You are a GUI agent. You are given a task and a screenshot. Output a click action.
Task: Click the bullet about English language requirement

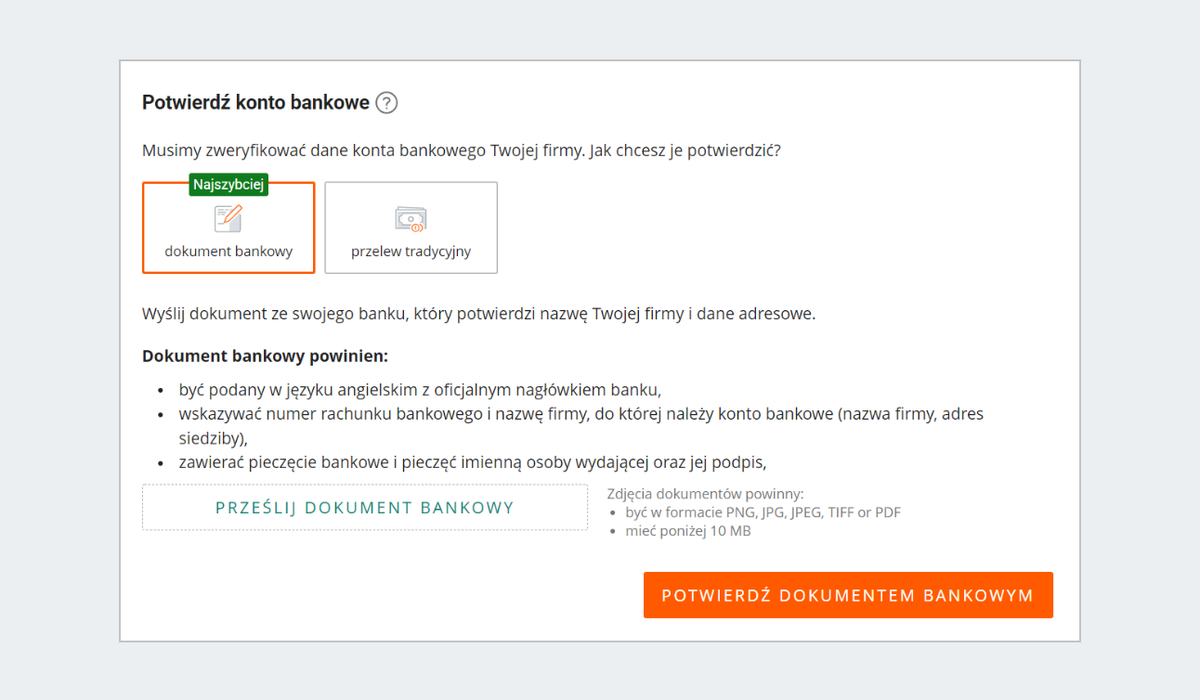coord(420,389)
